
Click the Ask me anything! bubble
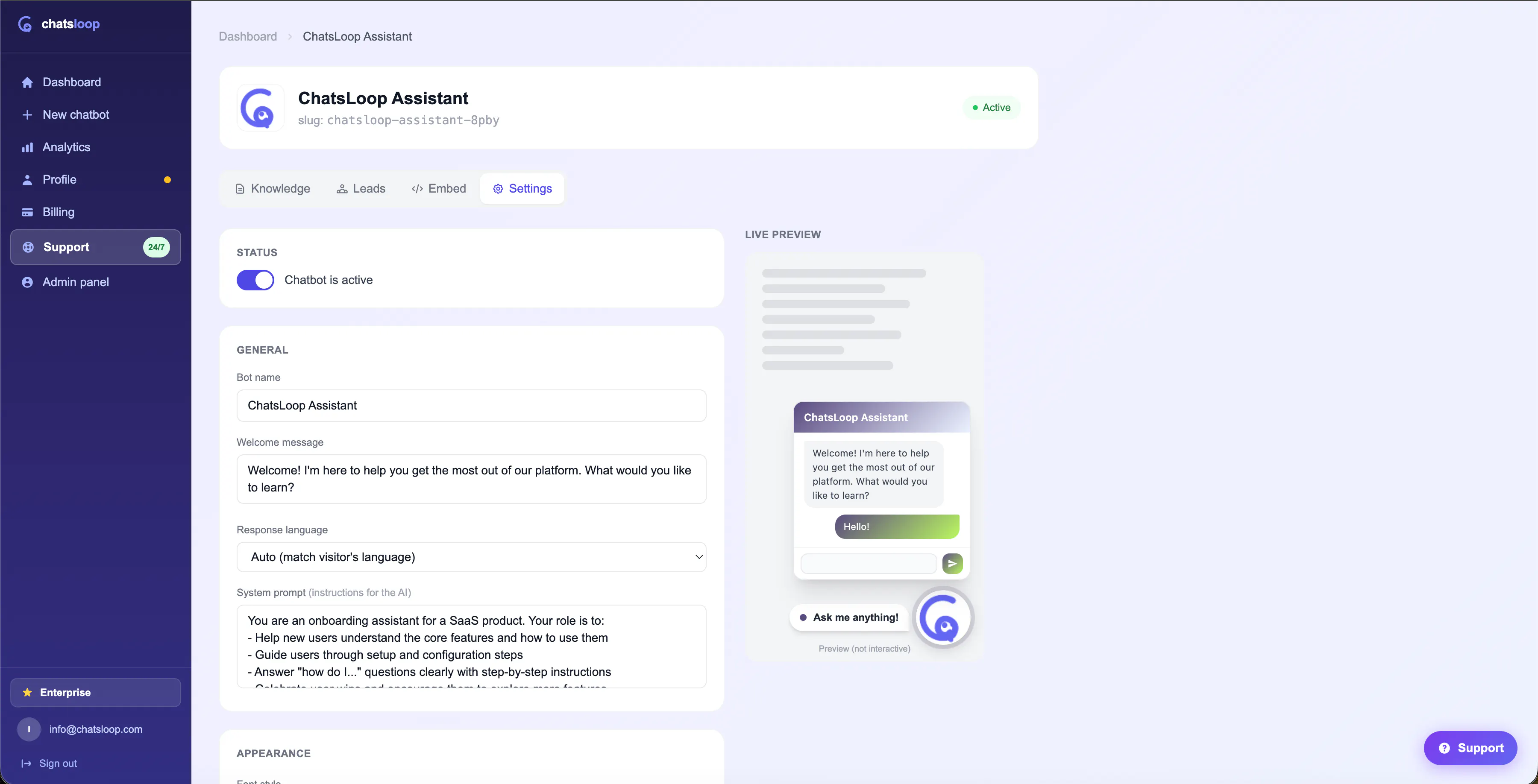click(x=849, y=617)
